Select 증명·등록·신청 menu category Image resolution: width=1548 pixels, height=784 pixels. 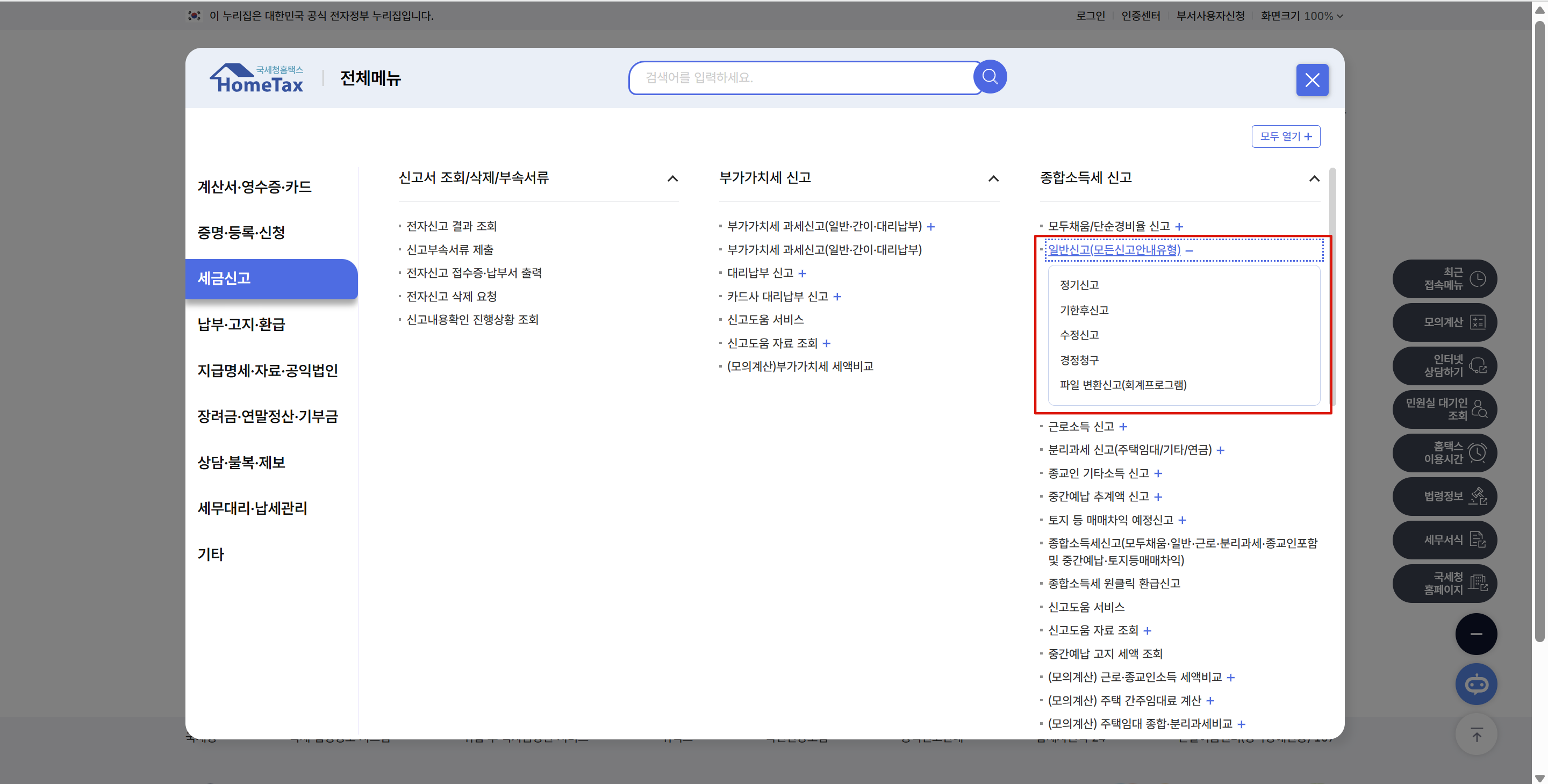(x=241, y=233)
